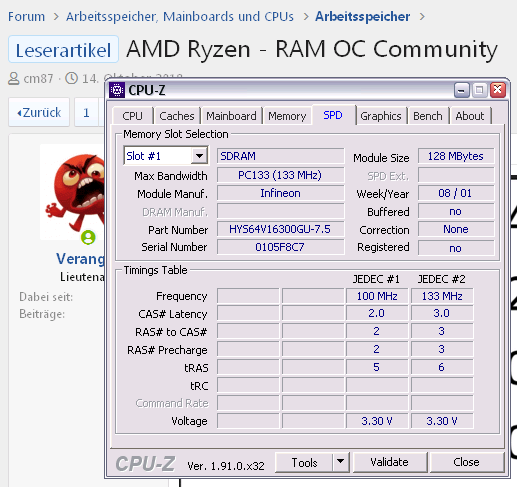Click the green online status badge
The image size is (517, 487).
pyautogui.click(x=88, y=237)
